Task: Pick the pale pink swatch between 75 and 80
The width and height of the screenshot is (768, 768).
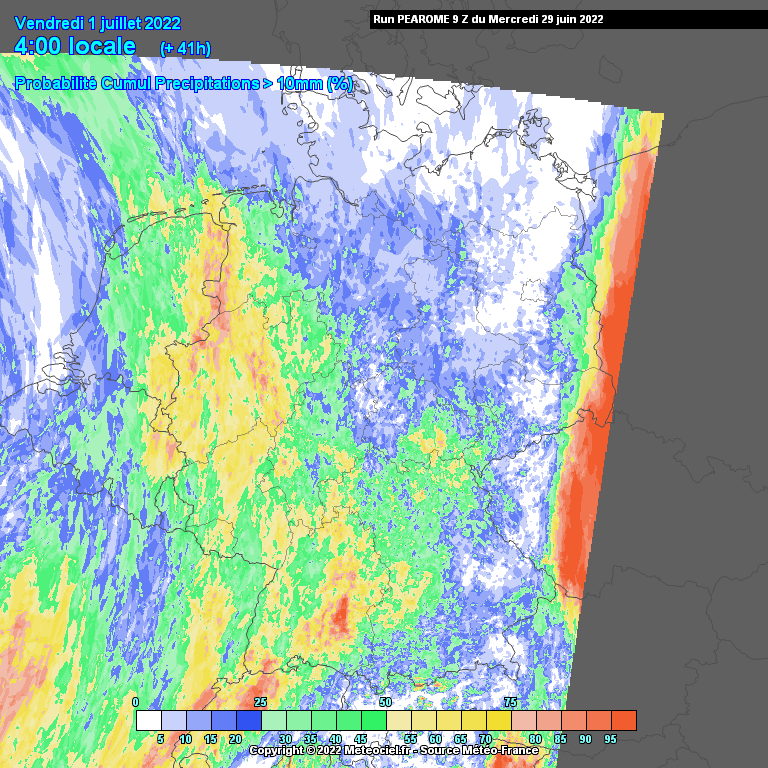Action: tap(523, 720)
